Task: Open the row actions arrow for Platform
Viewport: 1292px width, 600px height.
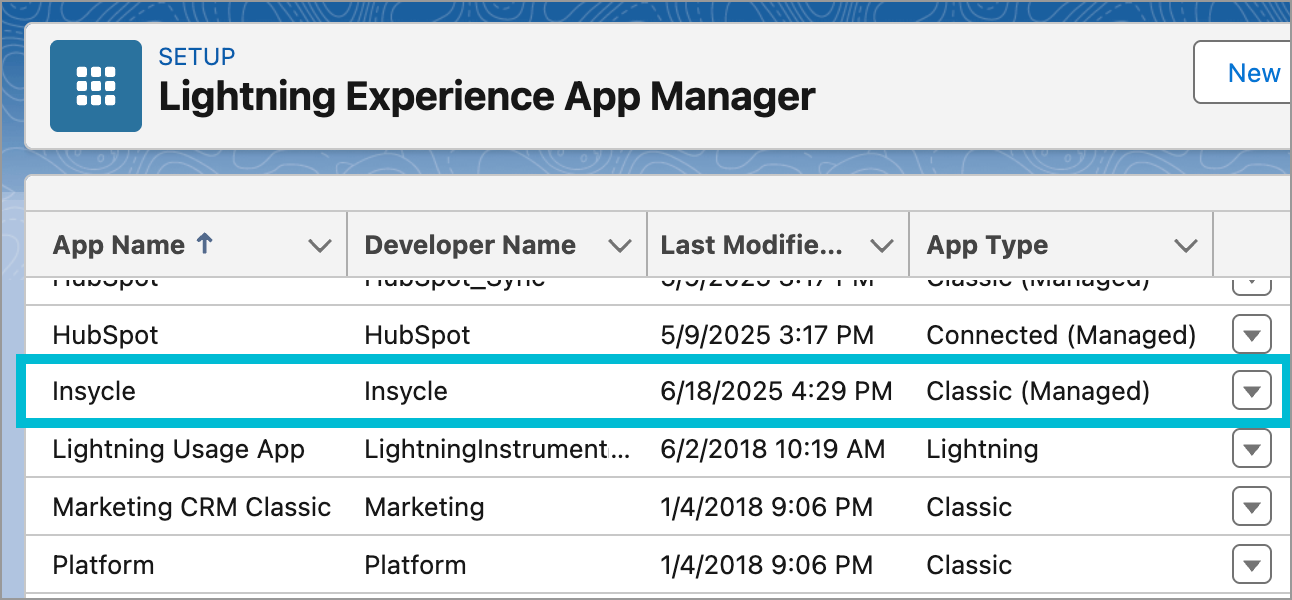Action: [x=1252, y=564]
